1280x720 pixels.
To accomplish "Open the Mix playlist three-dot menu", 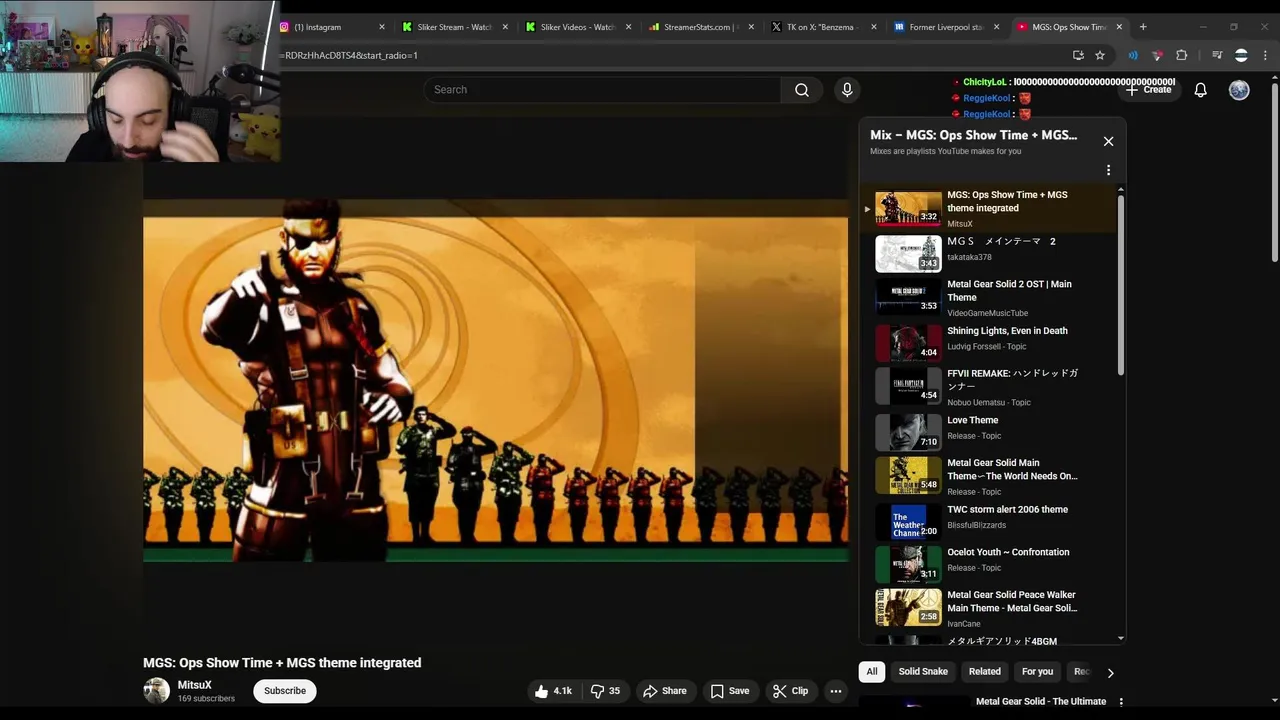I will pos(1108,170).
